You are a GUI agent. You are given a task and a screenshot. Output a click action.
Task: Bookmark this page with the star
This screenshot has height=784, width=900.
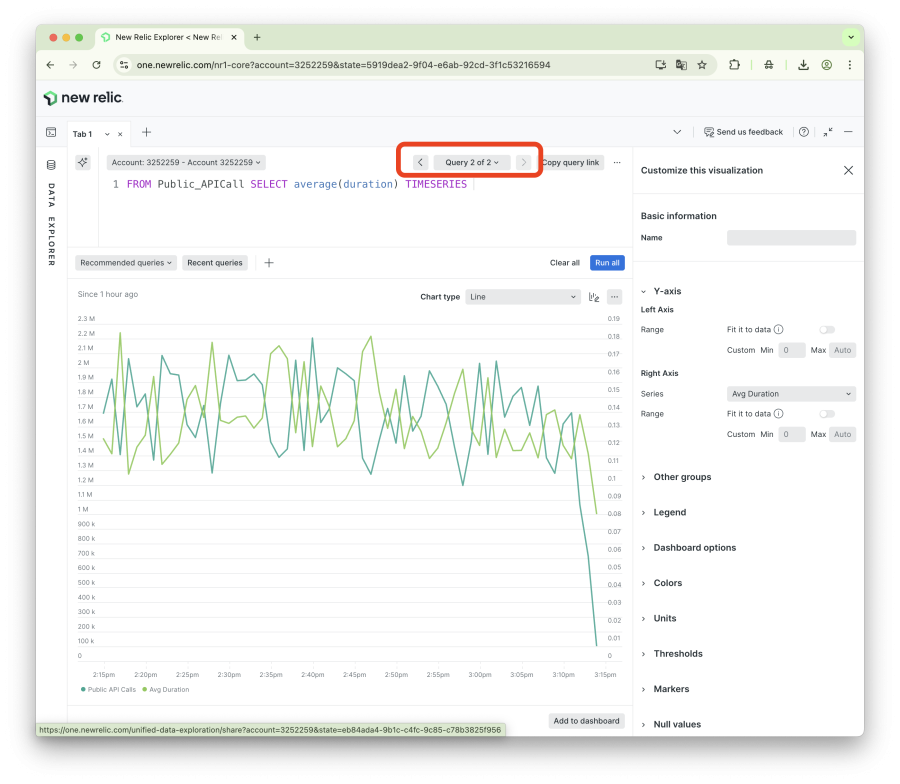point(702,65)
